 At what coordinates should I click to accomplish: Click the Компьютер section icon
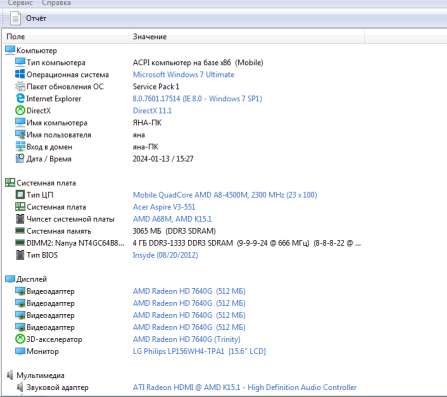pyautogui.click(x=10, y=50)
